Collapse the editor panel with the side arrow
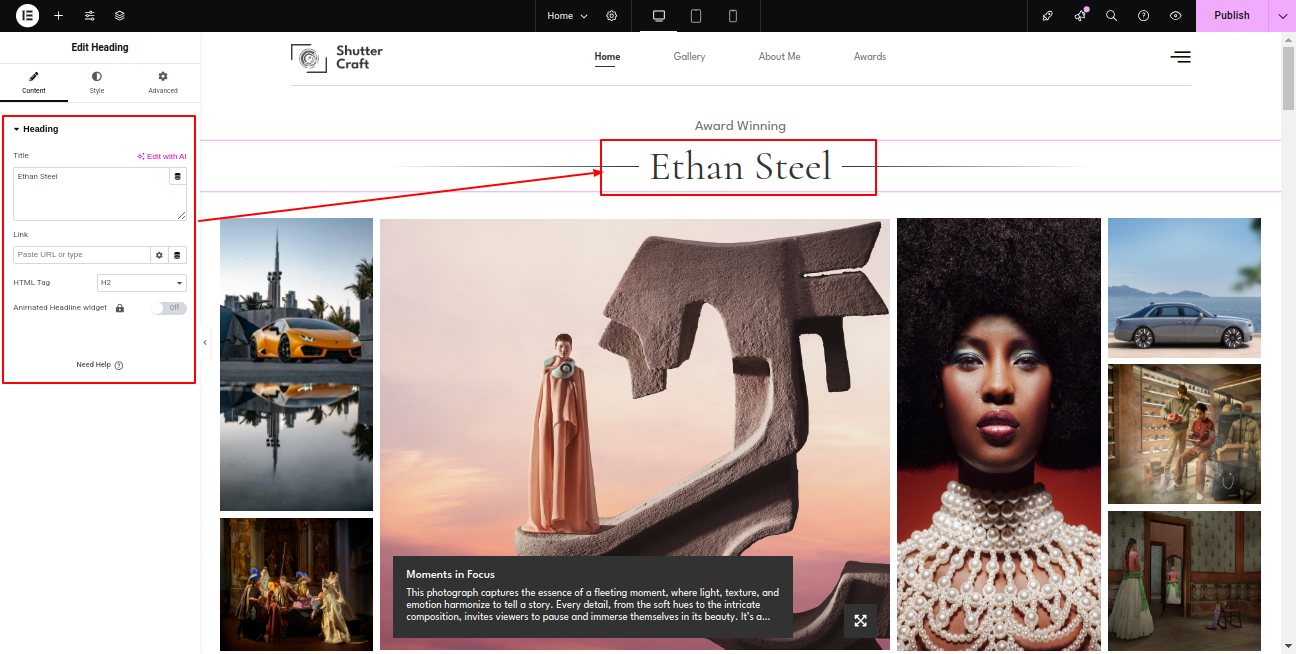 (205, 342)
